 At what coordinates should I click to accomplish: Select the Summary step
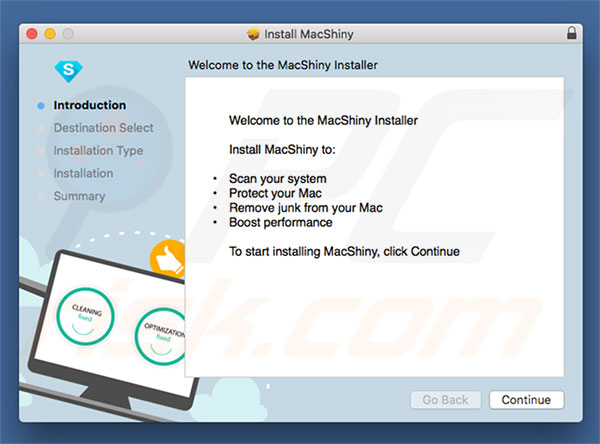(x=79, y=196)
